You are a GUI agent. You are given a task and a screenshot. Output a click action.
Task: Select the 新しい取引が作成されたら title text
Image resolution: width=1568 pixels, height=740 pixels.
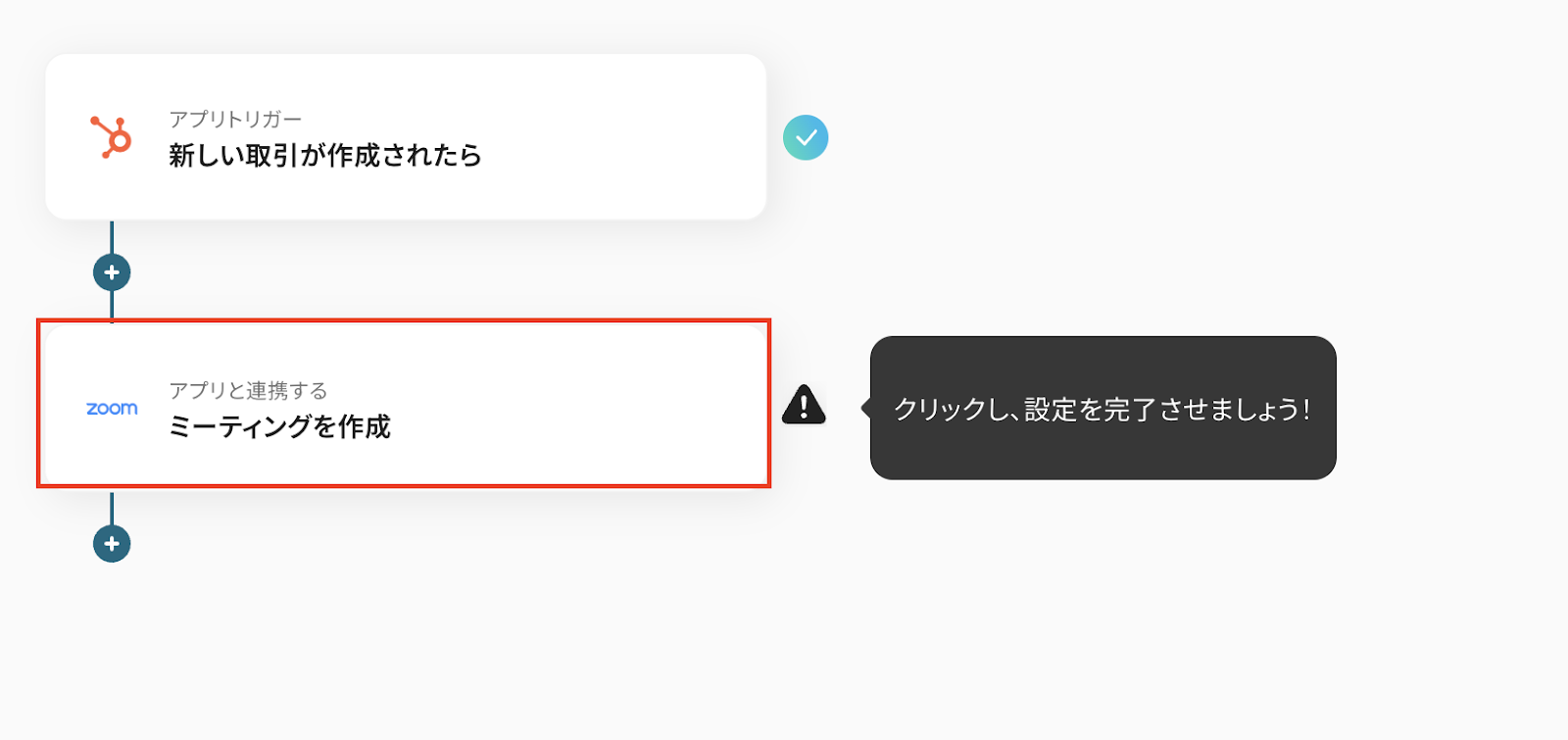[x=324, y=155]
